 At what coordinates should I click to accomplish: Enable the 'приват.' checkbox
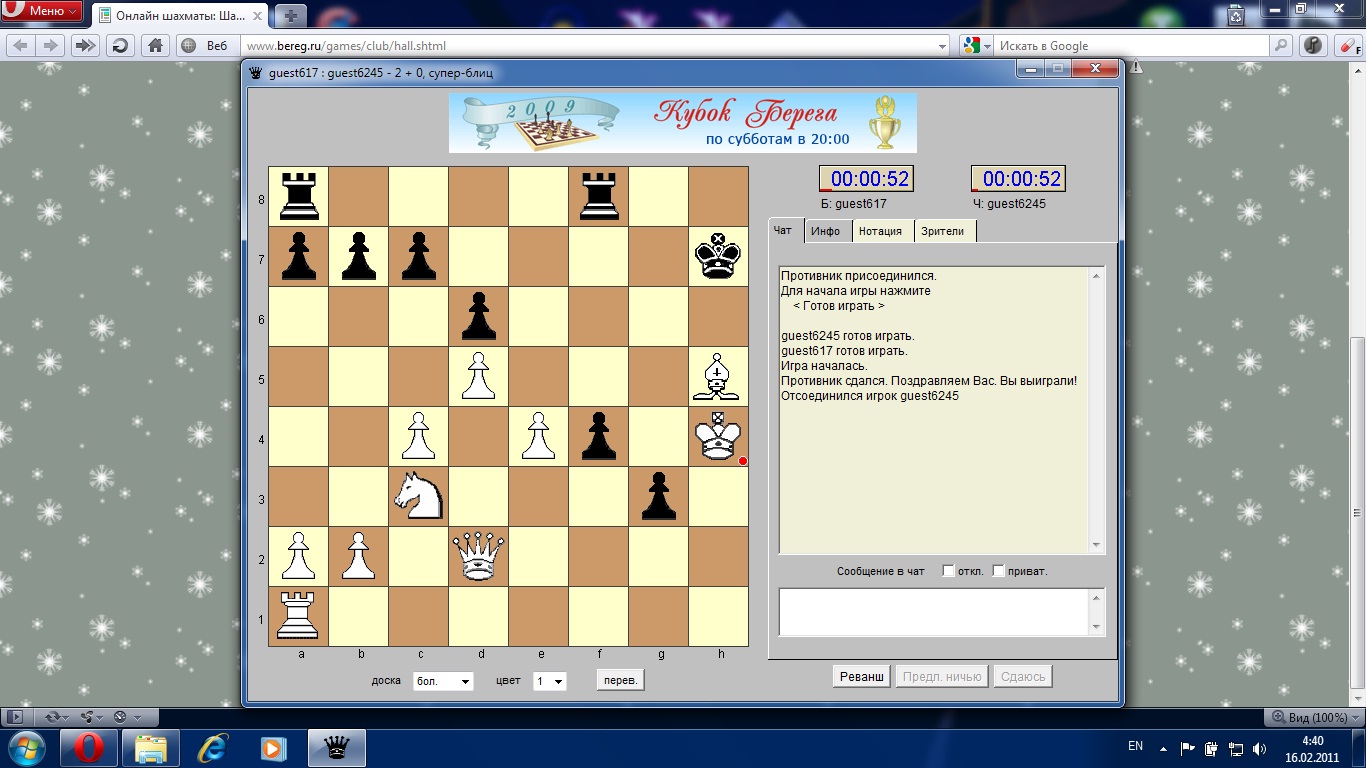(998, 571)
